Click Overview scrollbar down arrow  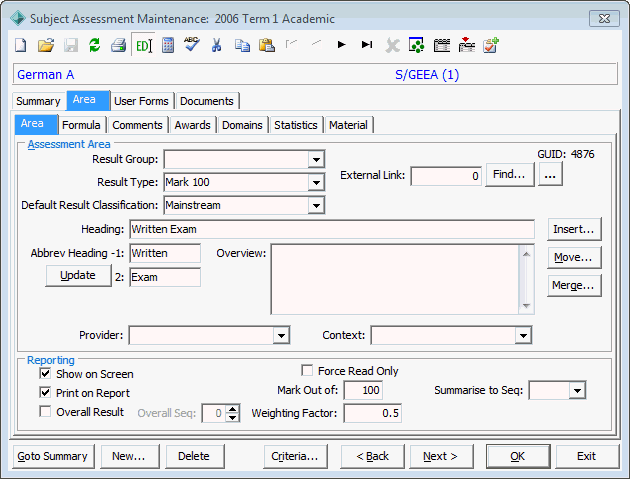[x=526, y=306]
